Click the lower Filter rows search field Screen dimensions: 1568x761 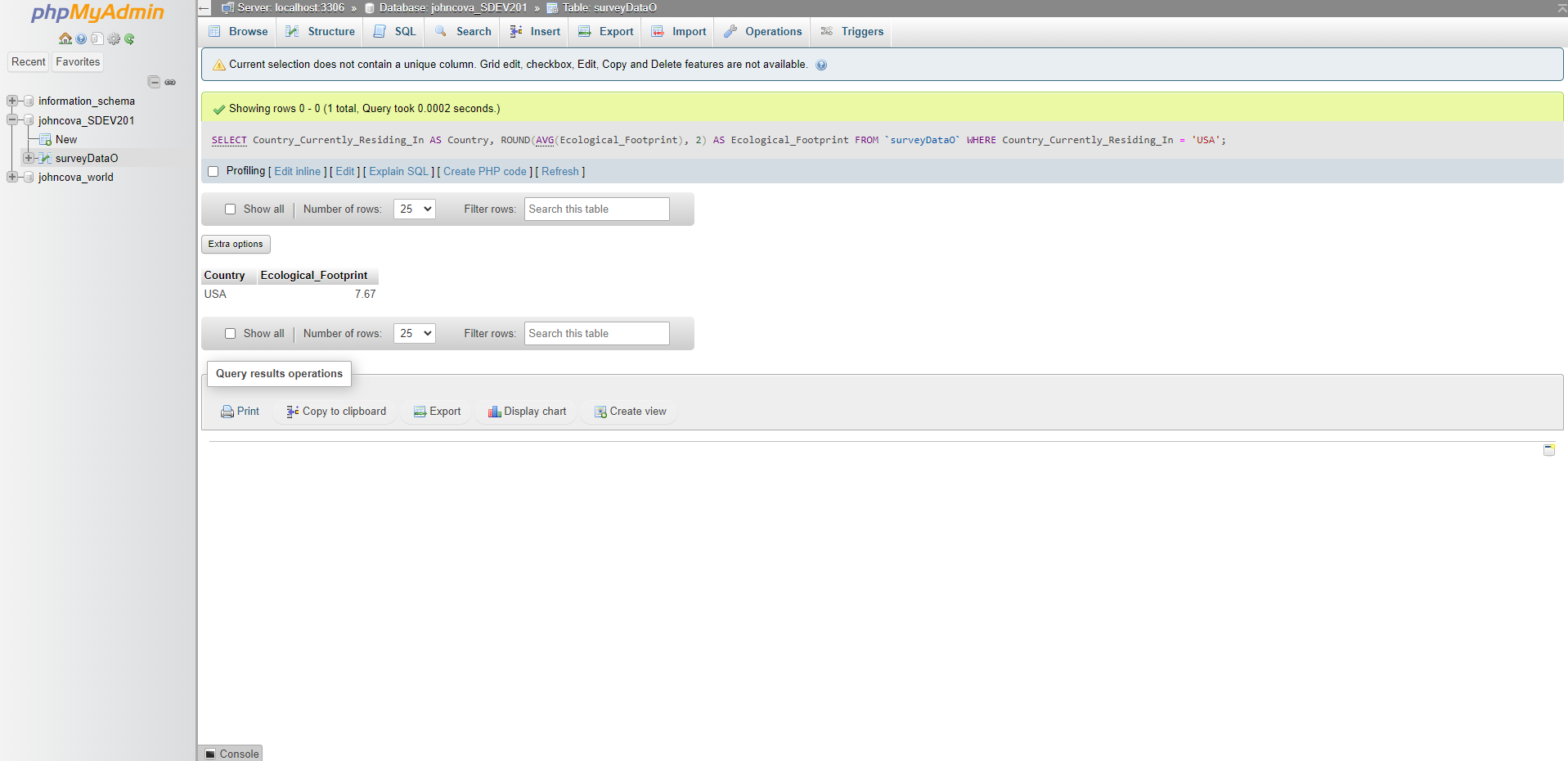coord(597,334)
